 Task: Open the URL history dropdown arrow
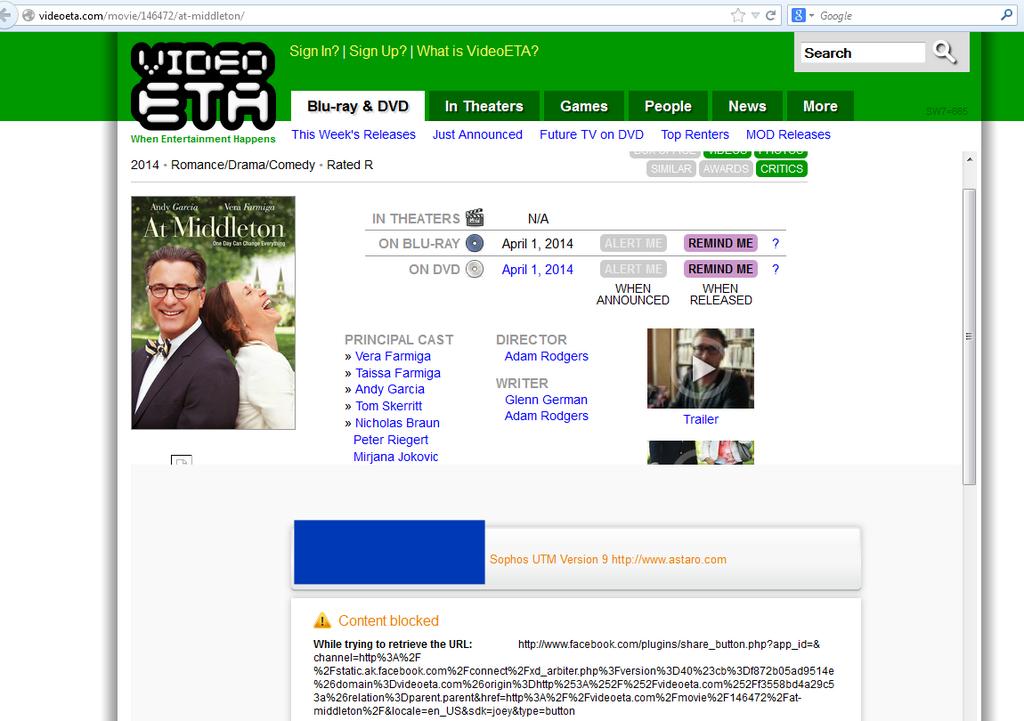[755, 16]
